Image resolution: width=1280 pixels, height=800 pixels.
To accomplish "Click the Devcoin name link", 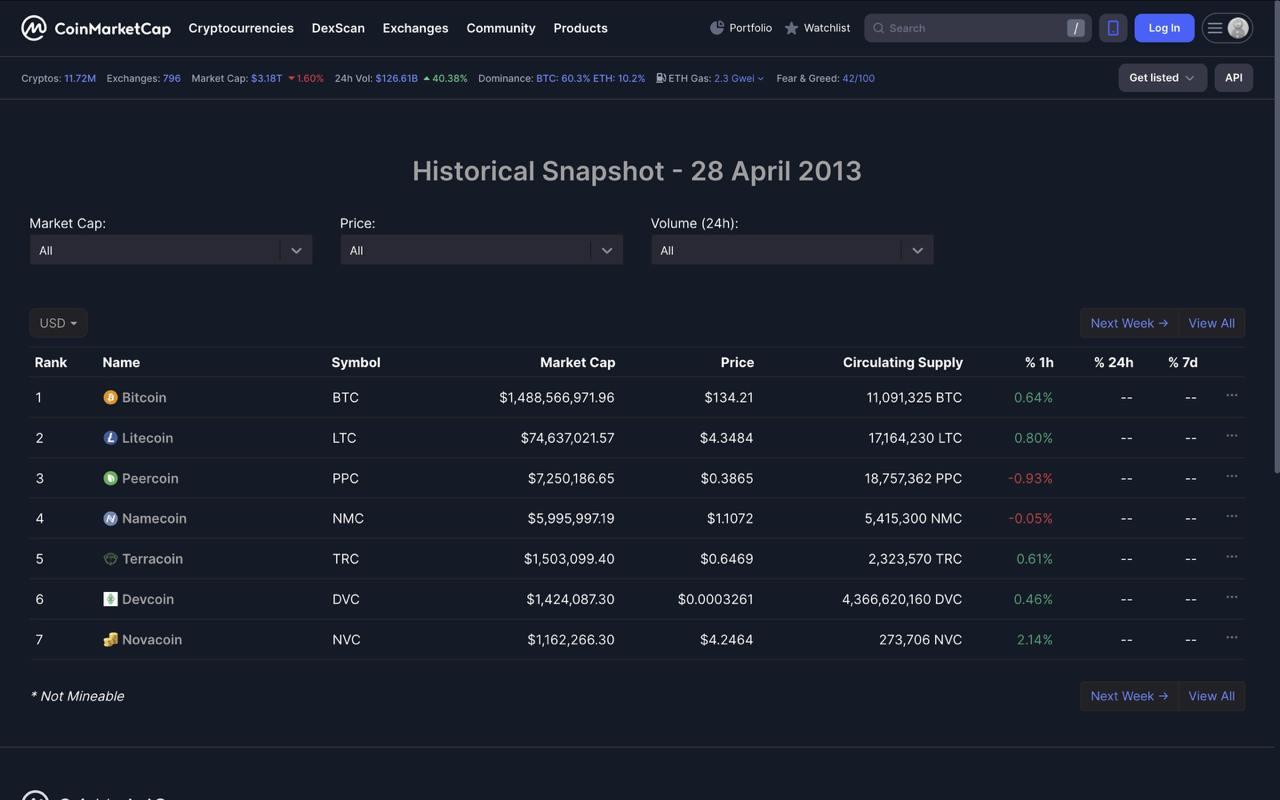I will pos(148,599).
